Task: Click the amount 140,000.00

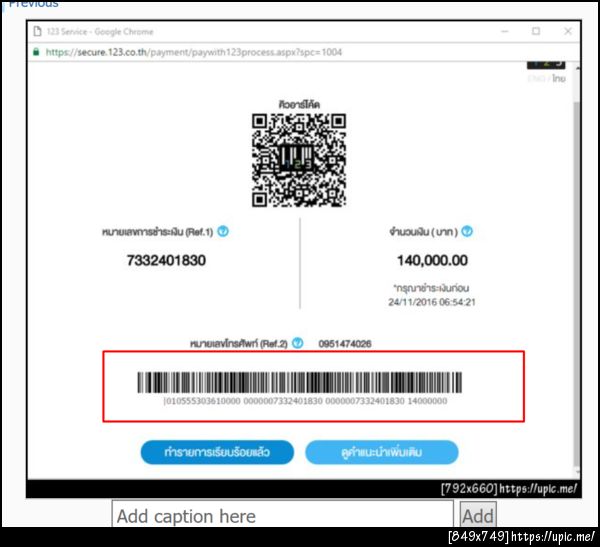Action: point(432,260)
